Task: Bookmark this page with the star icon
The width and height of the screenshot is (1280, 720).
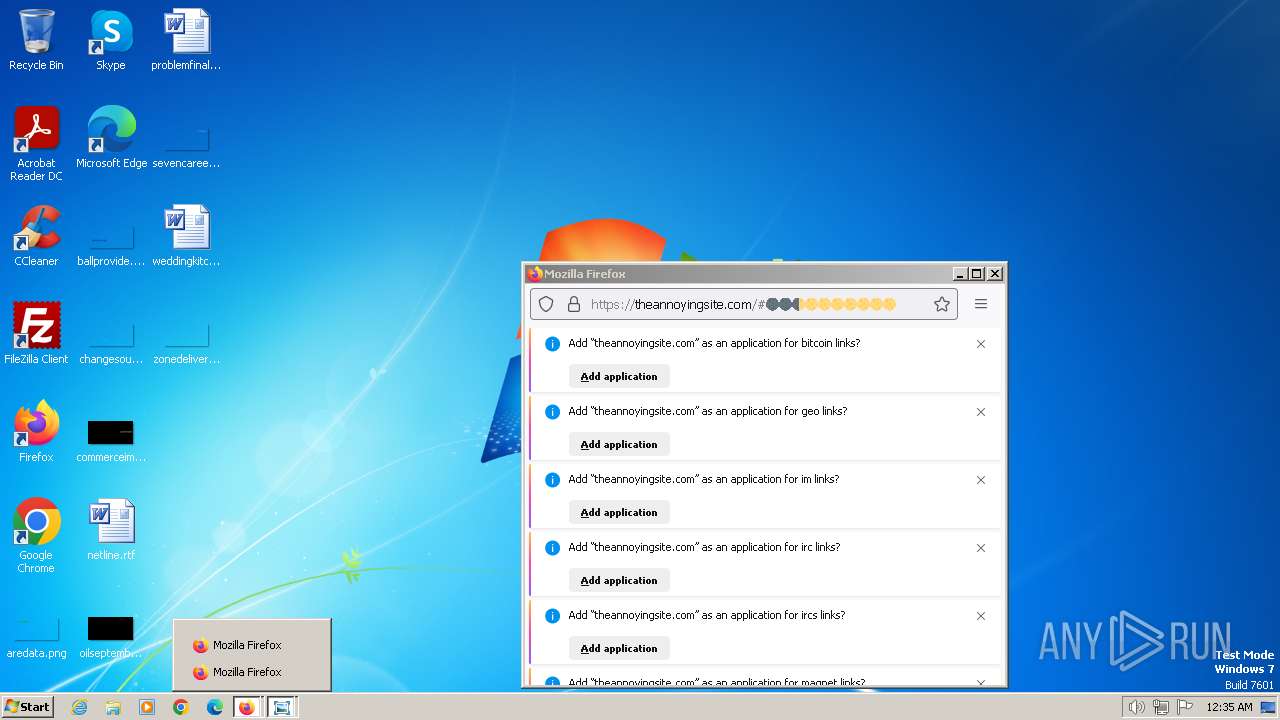Action: pyautogui.click(x=942, y=304)
